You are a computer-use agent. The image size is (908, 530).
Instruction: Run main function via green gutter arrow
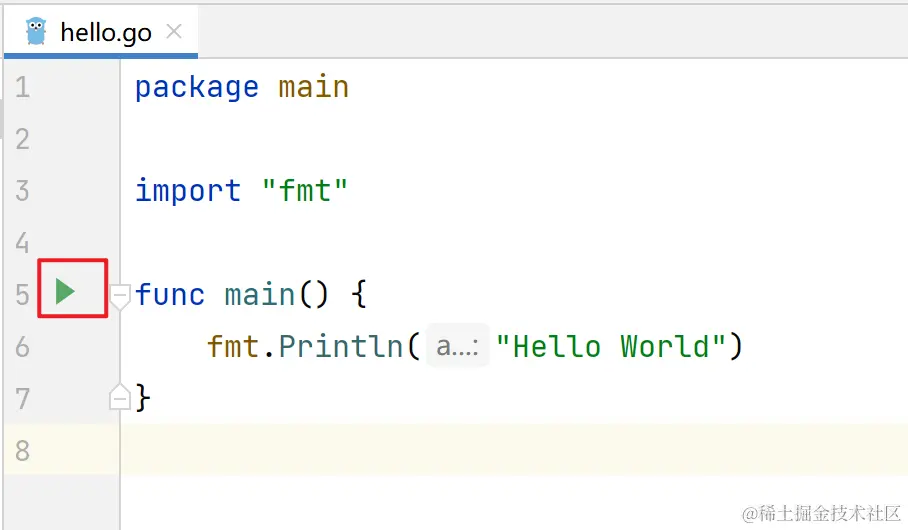pyautogui.click(x=65, y=291)
